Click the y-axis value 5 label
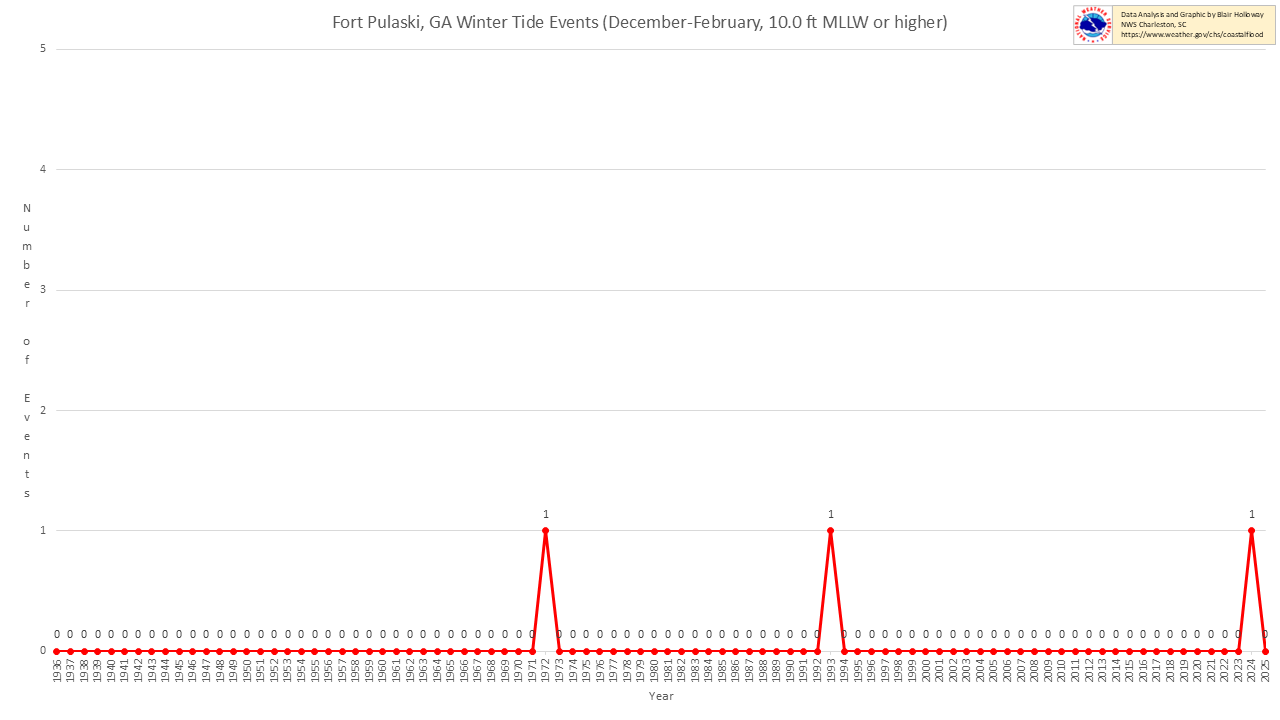1280x720 pixels. [x=43, y=49]
